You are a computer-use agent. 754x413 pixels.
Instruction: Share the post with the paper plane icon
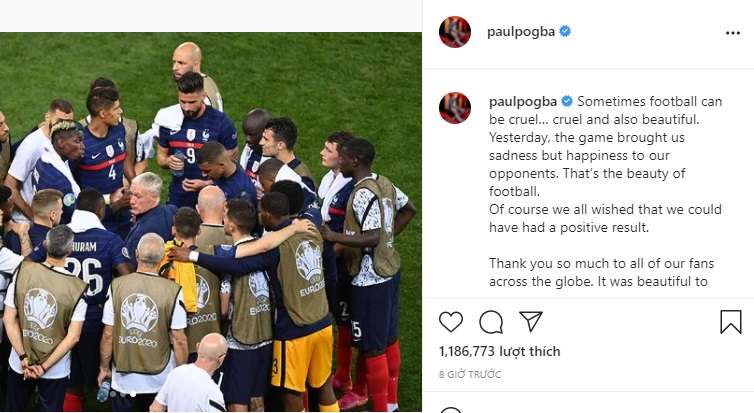(x=531, y=321)
